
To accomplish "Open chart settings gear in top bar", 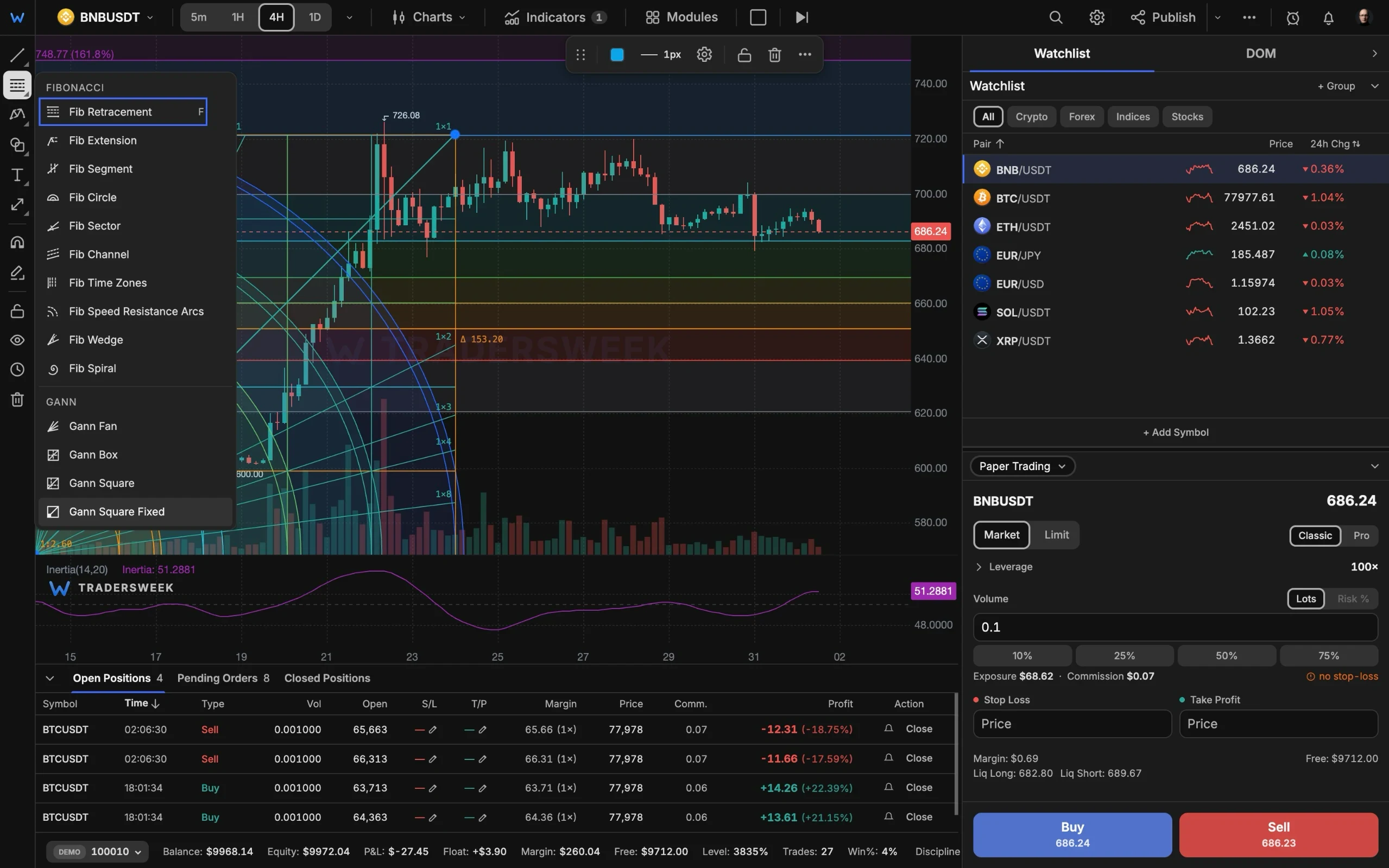I will [1097, 17].
